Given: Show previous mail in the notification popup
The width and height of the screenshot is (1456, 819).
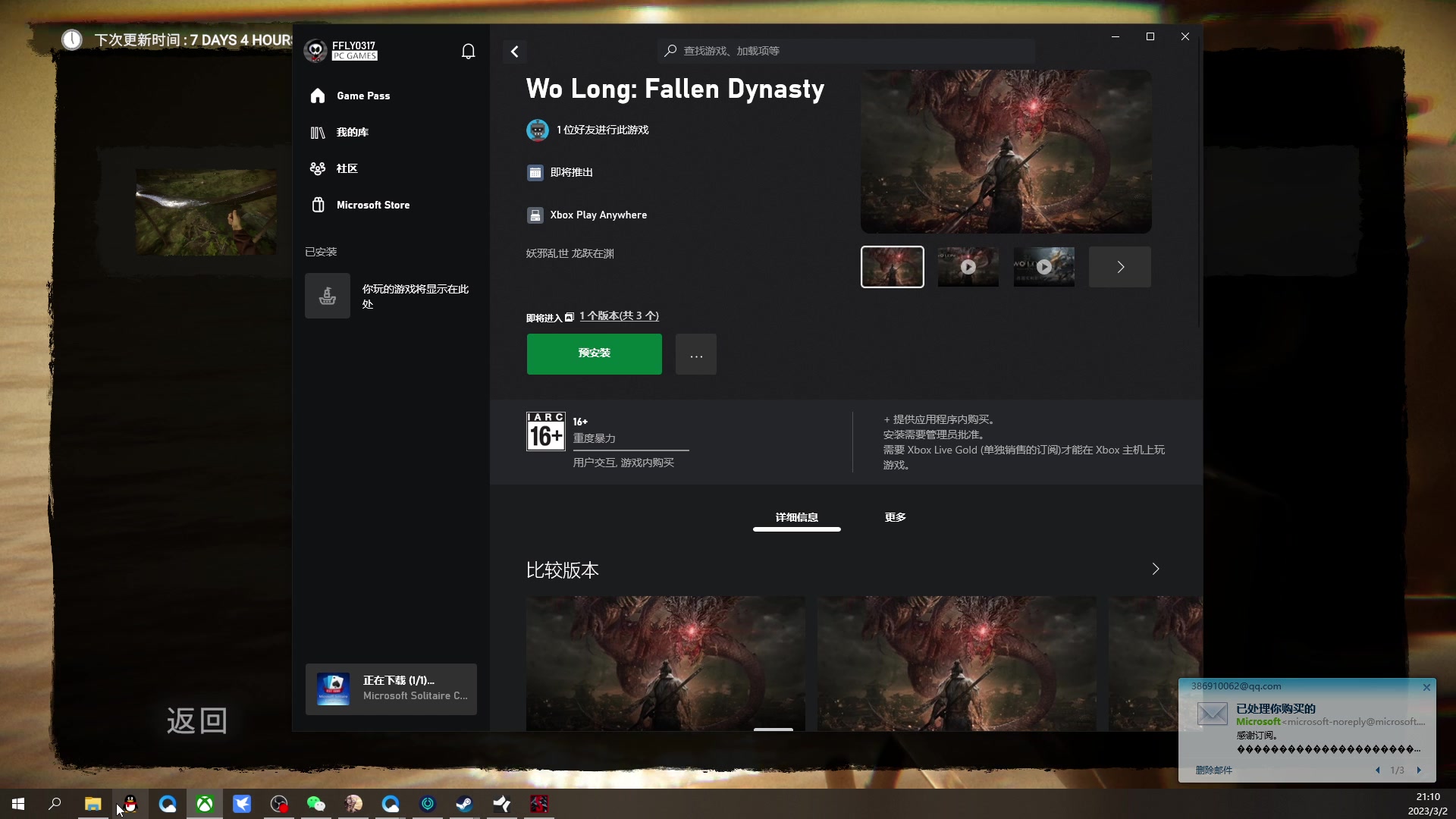Looking at the screenshot, I should point(1377,770).
